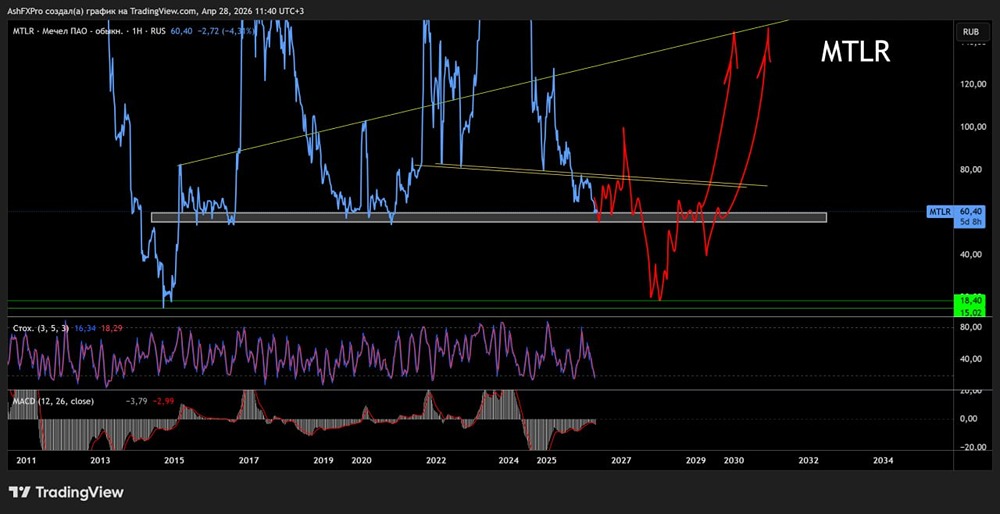1000x514 pixels.
Task: Click the 2034 year on time axis
Action: [883, 460]
